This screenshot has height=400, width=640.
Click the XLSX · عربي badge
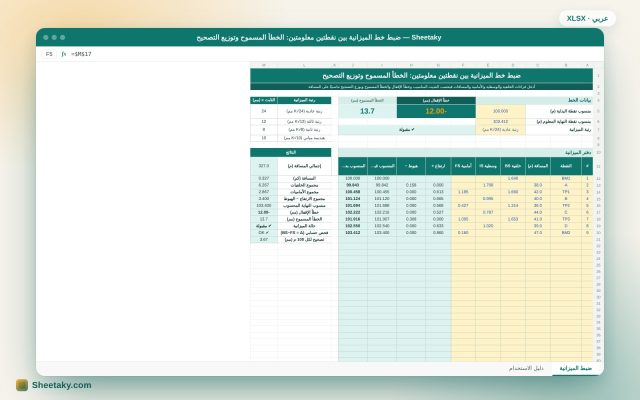tap(587, 19)
